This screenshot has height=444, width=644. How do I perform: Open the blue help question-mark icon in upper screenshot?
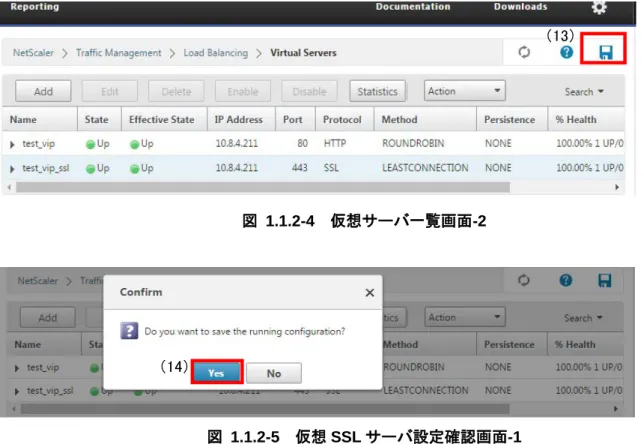[566, 52]
